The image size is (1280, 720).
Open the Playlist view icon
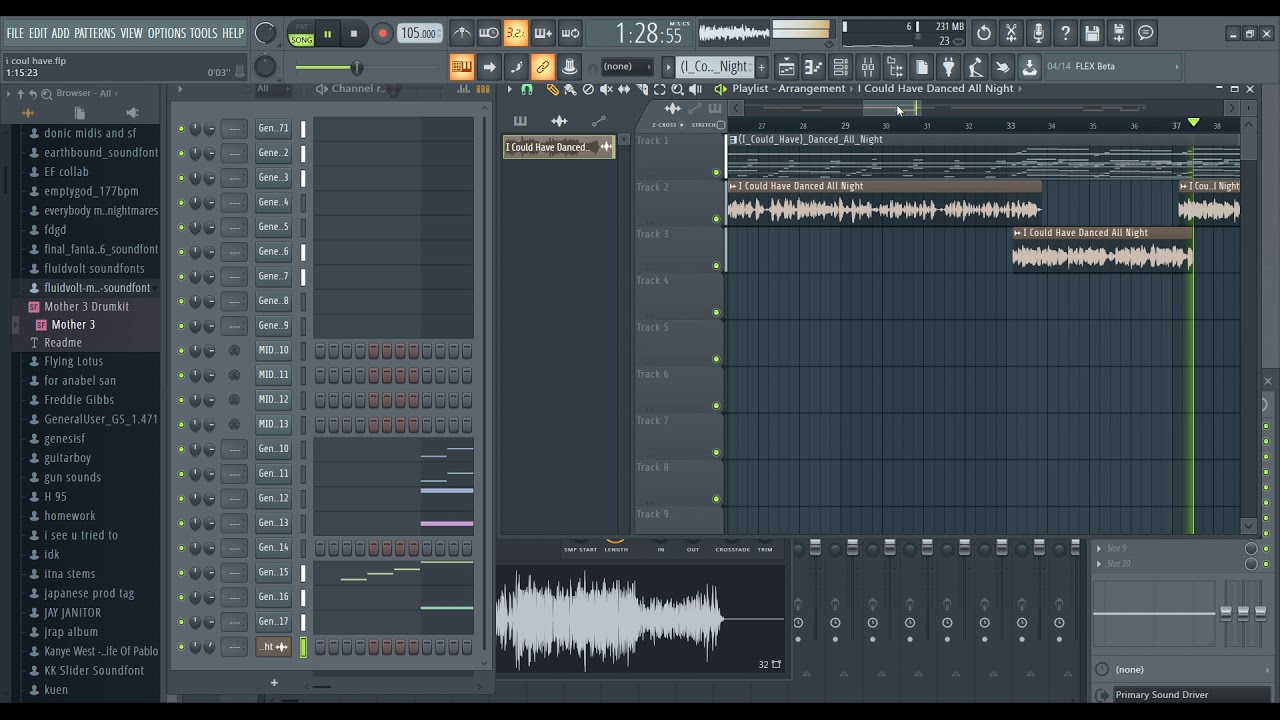click(x=786, y=67)
